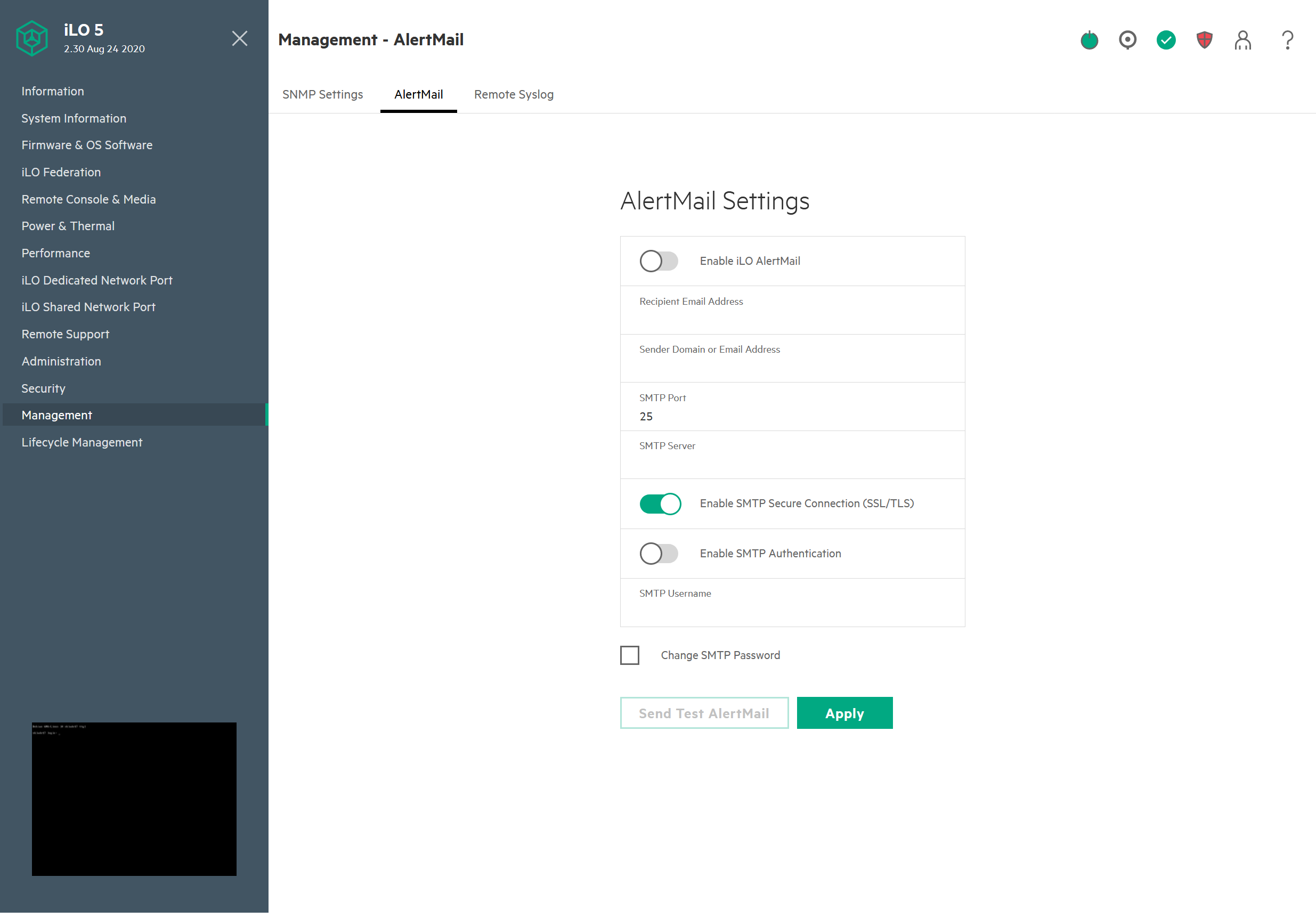Open Power & Thermal in sidebar

[68, 226]
